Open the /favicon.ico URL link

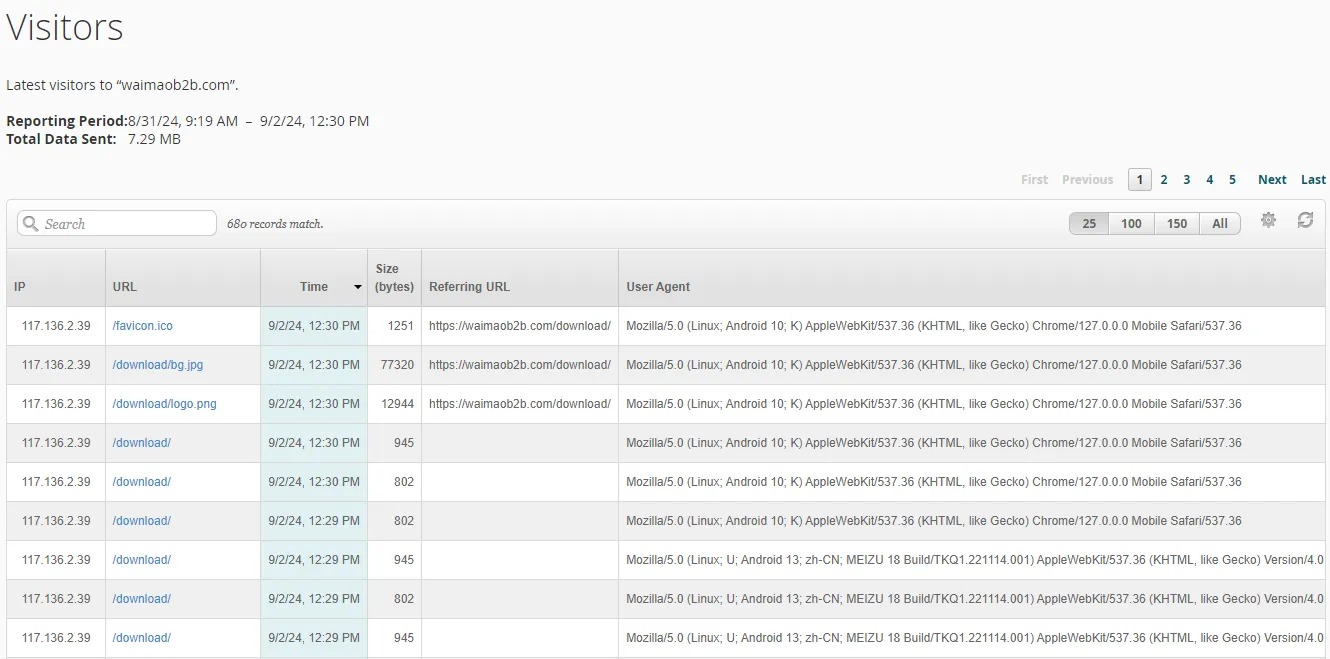(x=143, y=326)
